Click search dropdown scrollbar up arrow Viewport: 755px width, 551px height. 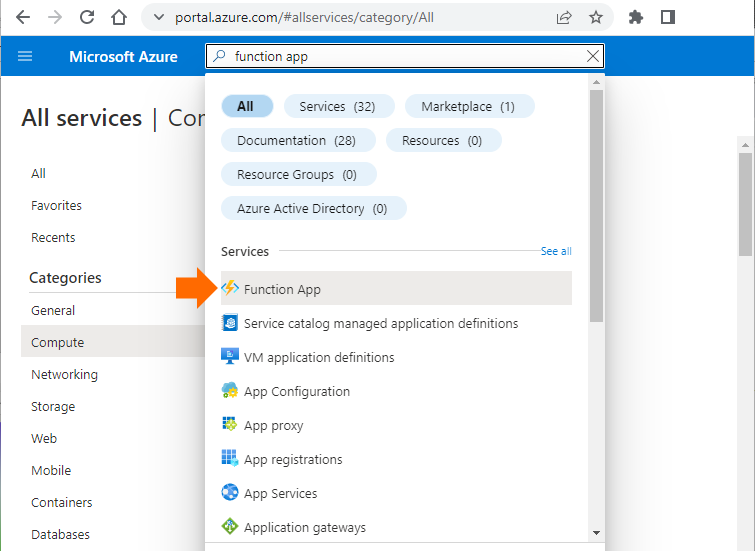click(597, 82)
